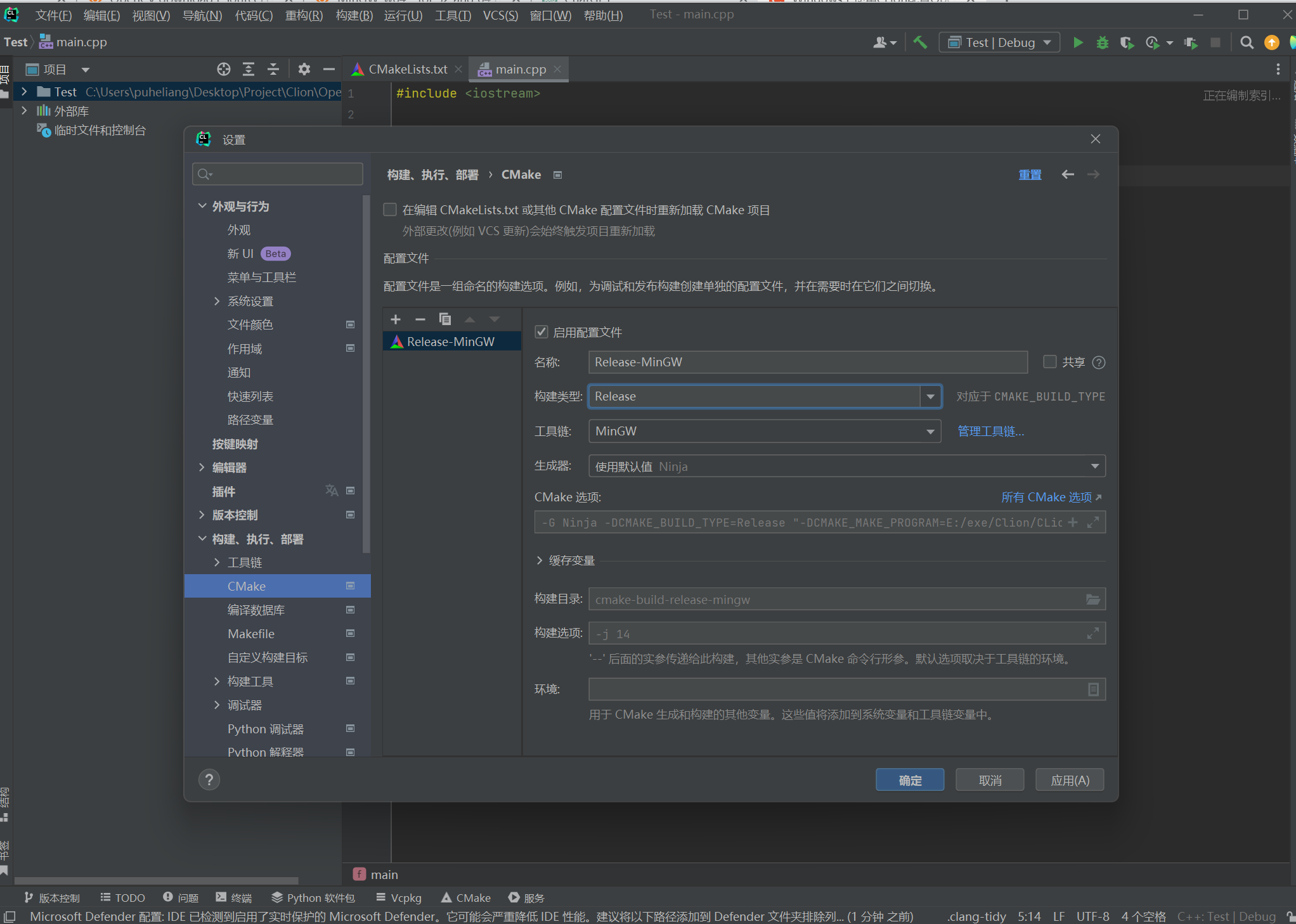Click editor tabs three-dot options menu
Viewport: 1296px width, 924px height.
click(1278, 69)
